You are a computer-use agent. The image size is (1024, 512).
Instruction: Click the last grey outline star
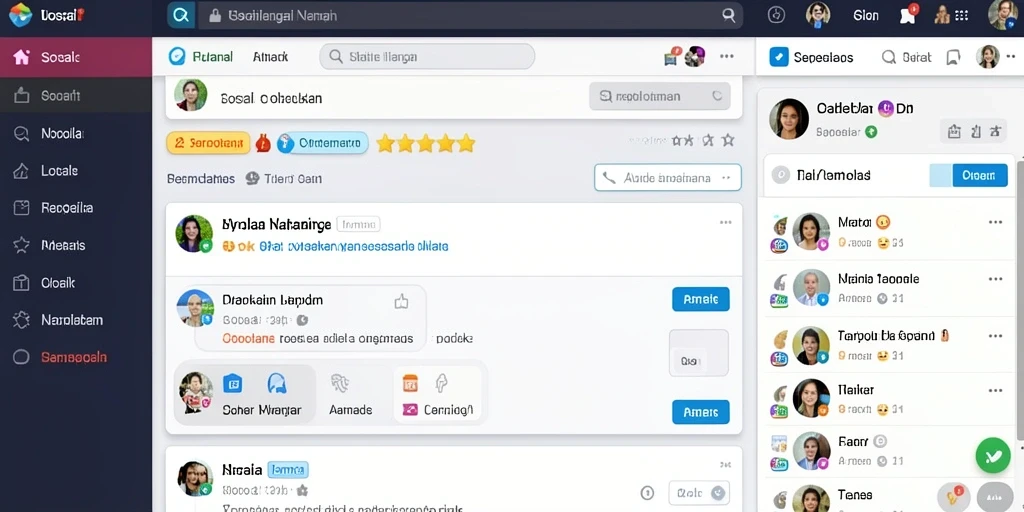point(728,140)
